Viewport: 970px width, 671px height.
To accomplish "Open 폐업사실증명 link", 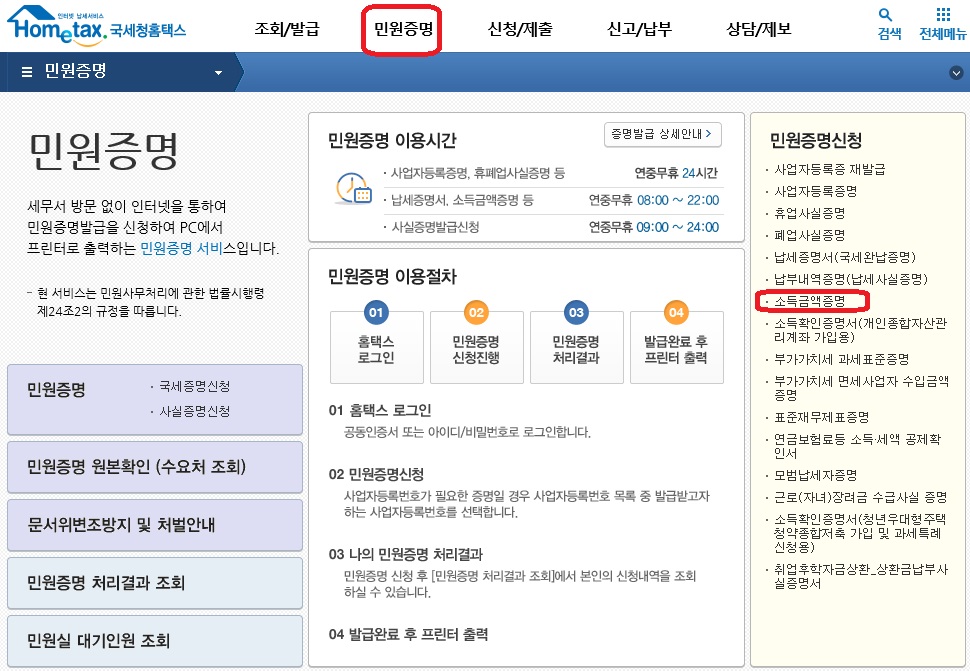I will (809, 235).
